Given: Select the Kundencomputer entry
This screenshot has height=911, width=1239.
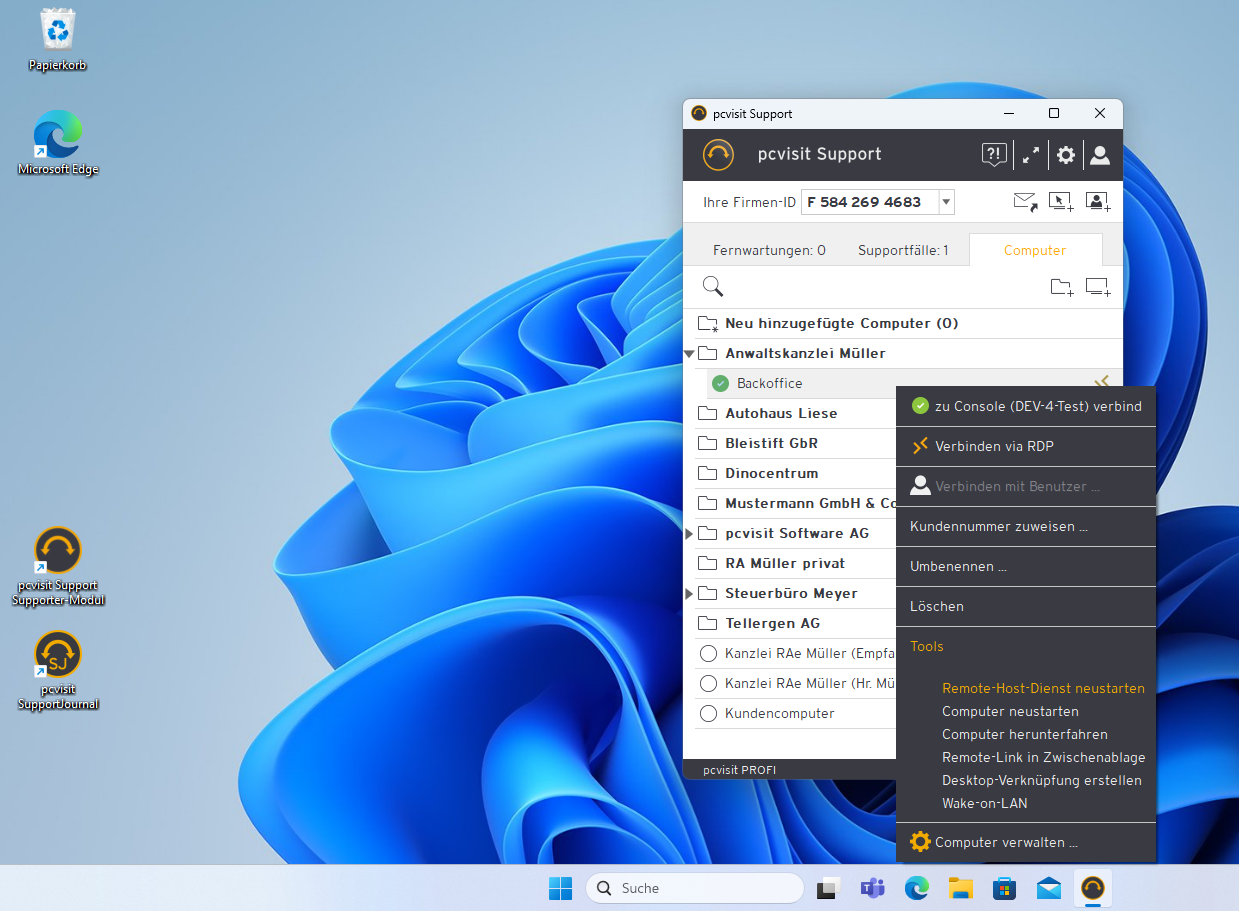Looking at the screenshot, I should (x=779, y=713).
